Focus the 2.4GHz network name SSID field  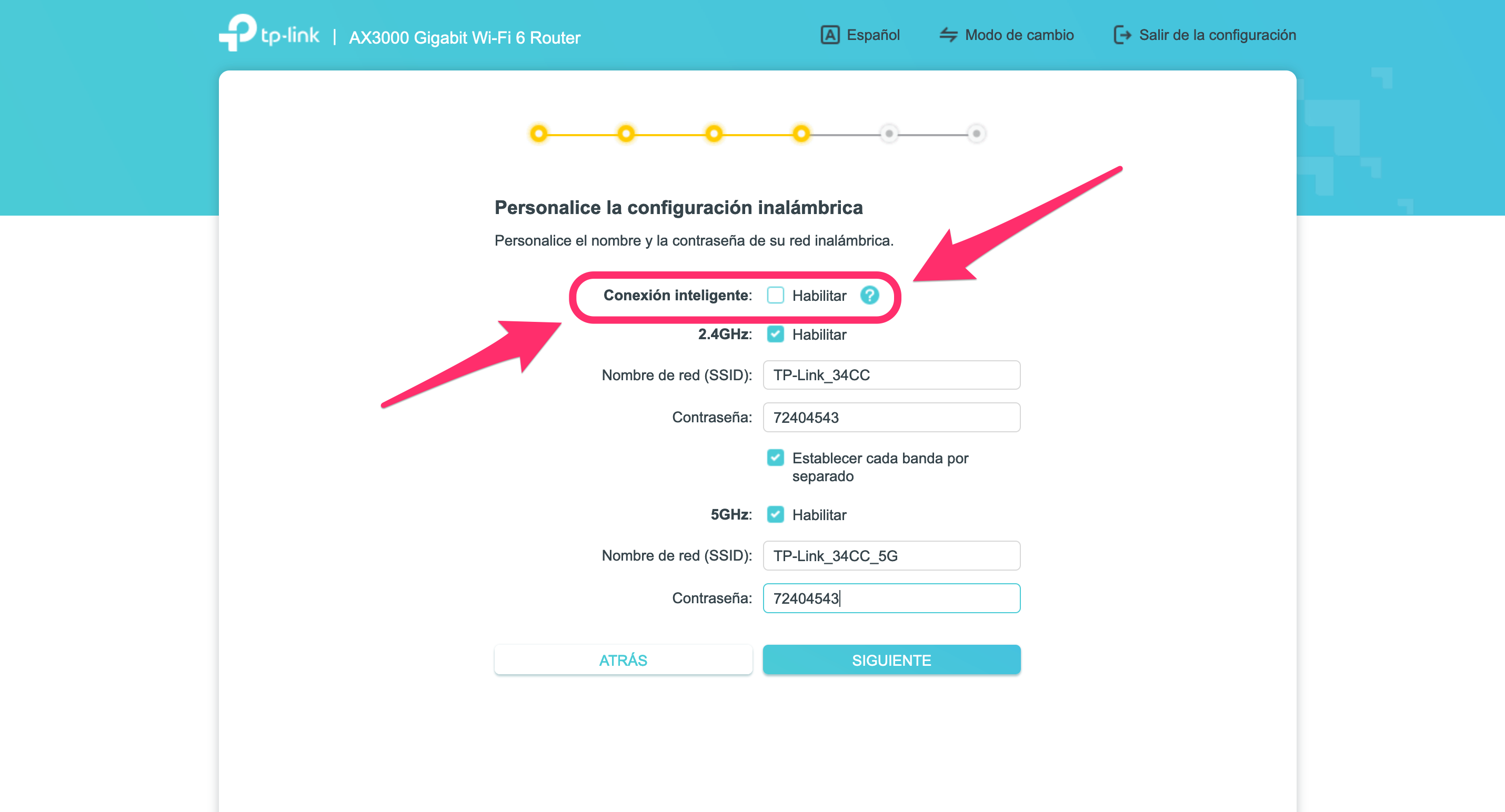point(891,375)
